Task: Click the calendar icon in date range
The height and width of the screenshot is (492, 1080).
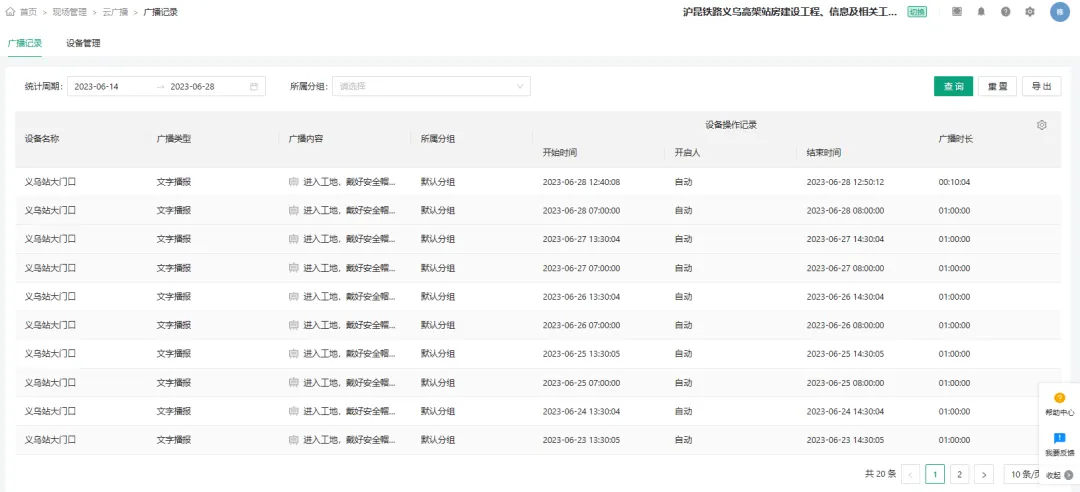Action: [253, 86]
